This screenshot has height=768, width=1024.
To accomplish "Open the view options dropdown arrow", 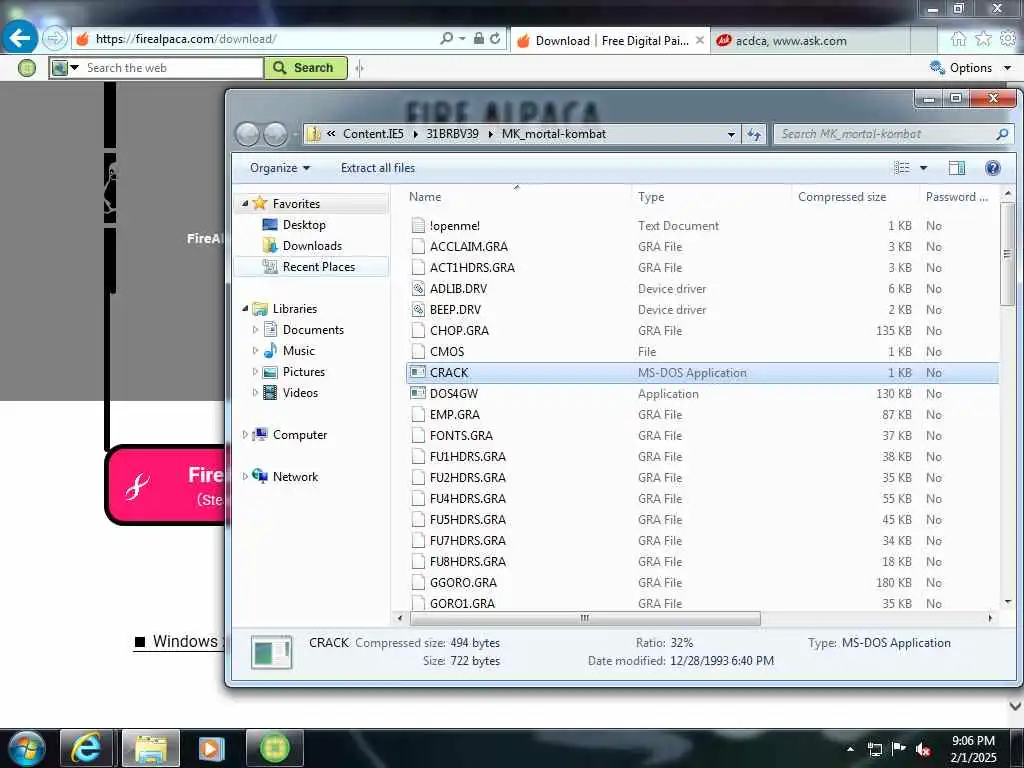I will [x=923, y=168].
